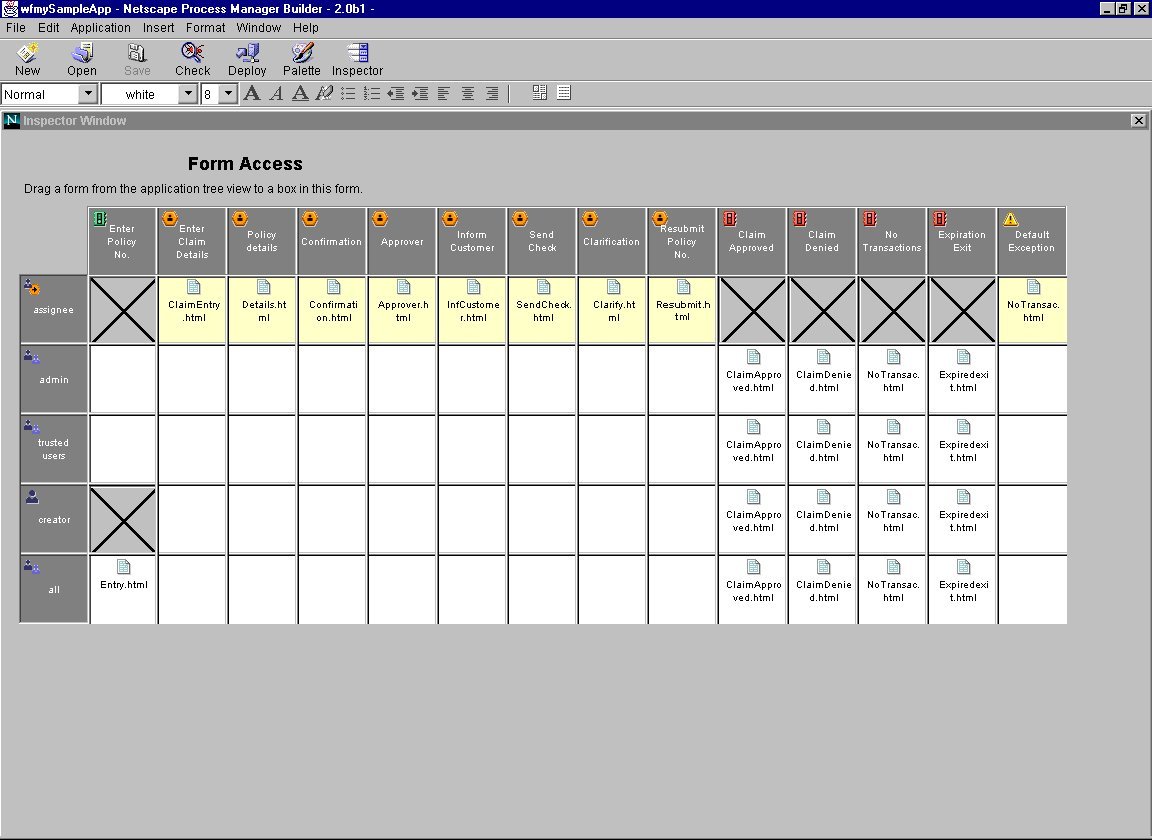Click Enter Policy No. column header
This screenshot has width=1152, height=840.
coord(122,241)
